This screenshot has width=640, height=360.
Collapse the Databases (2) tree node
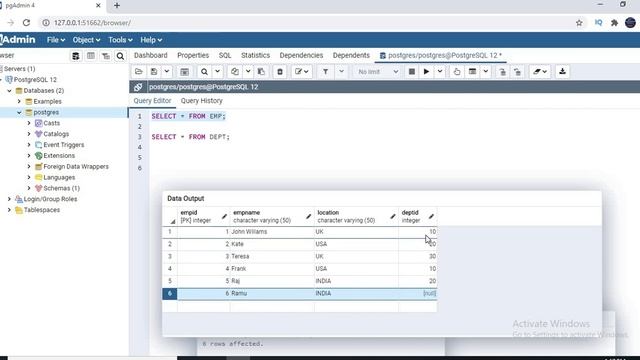tap(9, 91)
